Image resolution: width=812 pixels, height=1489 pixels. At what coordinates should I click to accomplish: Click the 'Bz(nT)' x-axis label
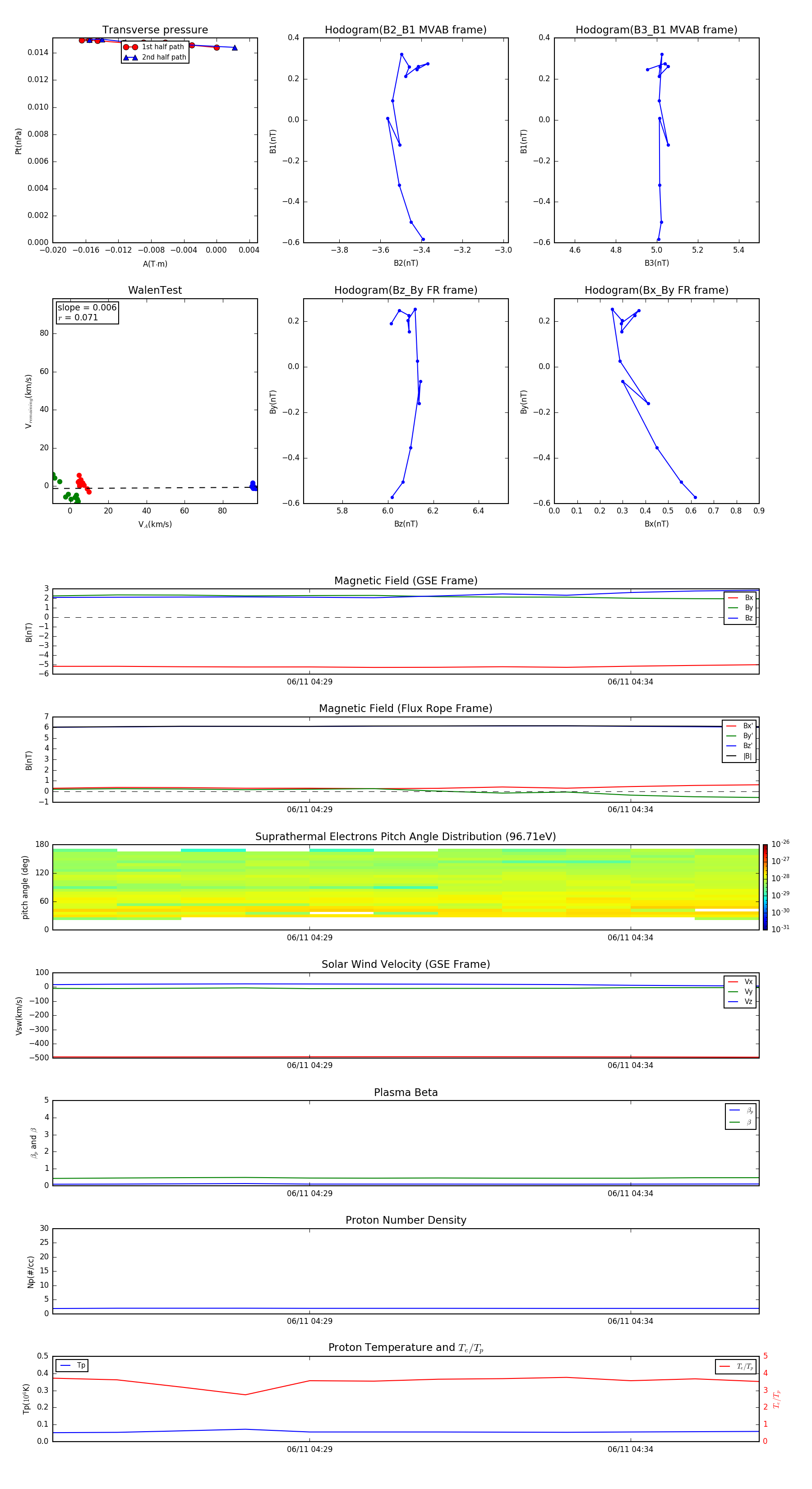point(406,524)
